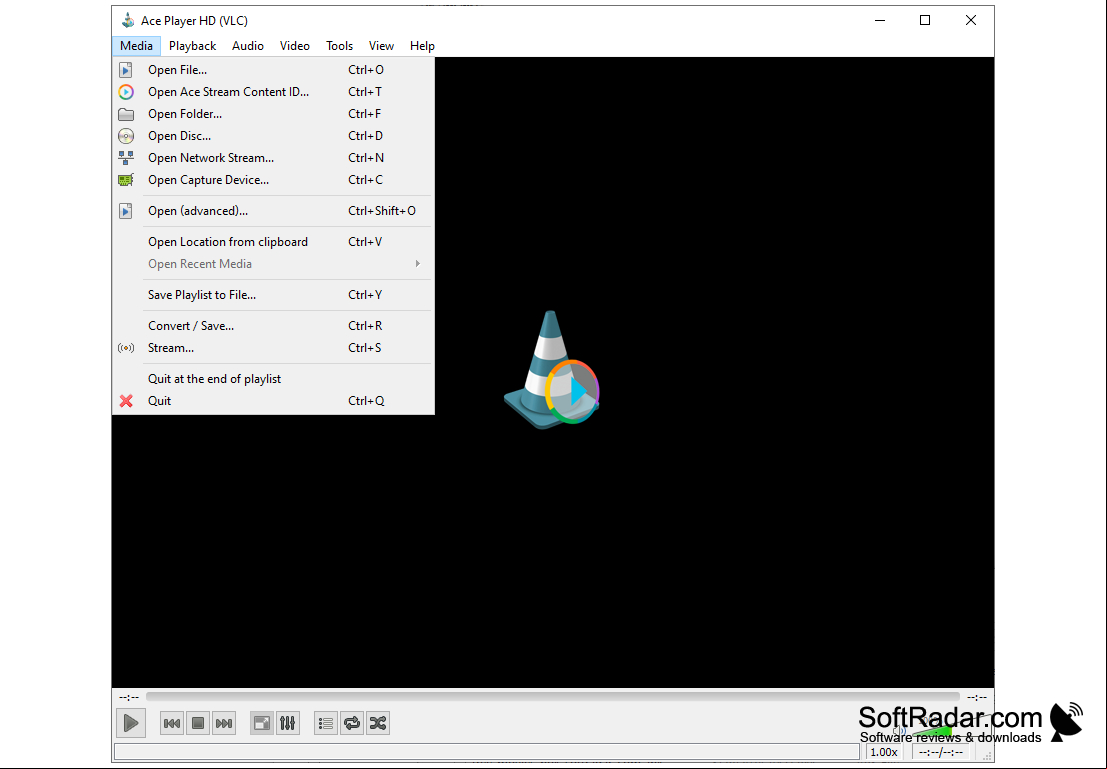Click the 1.00x playback speed indicator

[884, 752]
